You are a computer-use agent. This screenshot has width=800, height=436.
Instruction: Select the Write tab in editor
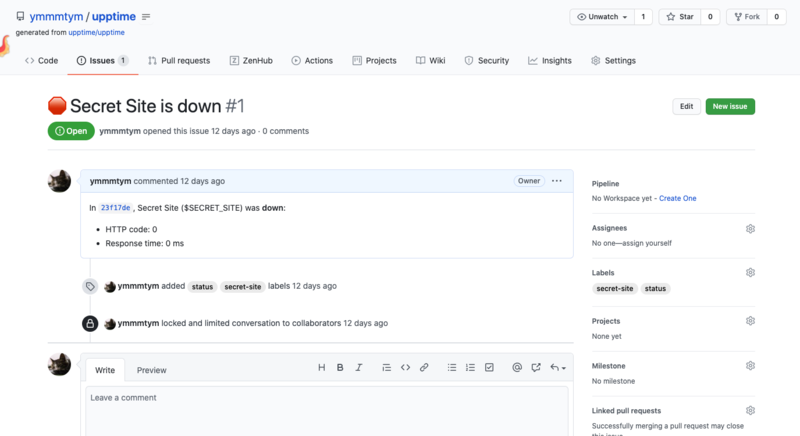pos(105,370)
